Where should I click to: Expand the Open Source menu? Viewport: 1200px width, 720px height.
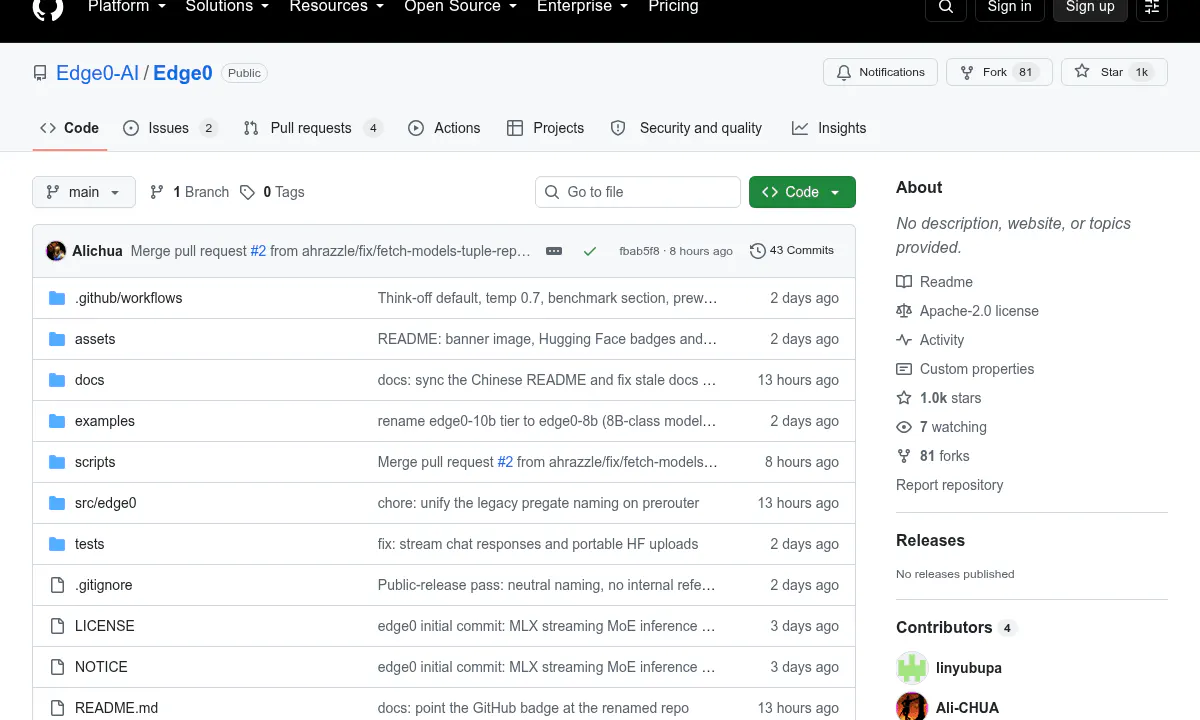(x=460, y=7)
